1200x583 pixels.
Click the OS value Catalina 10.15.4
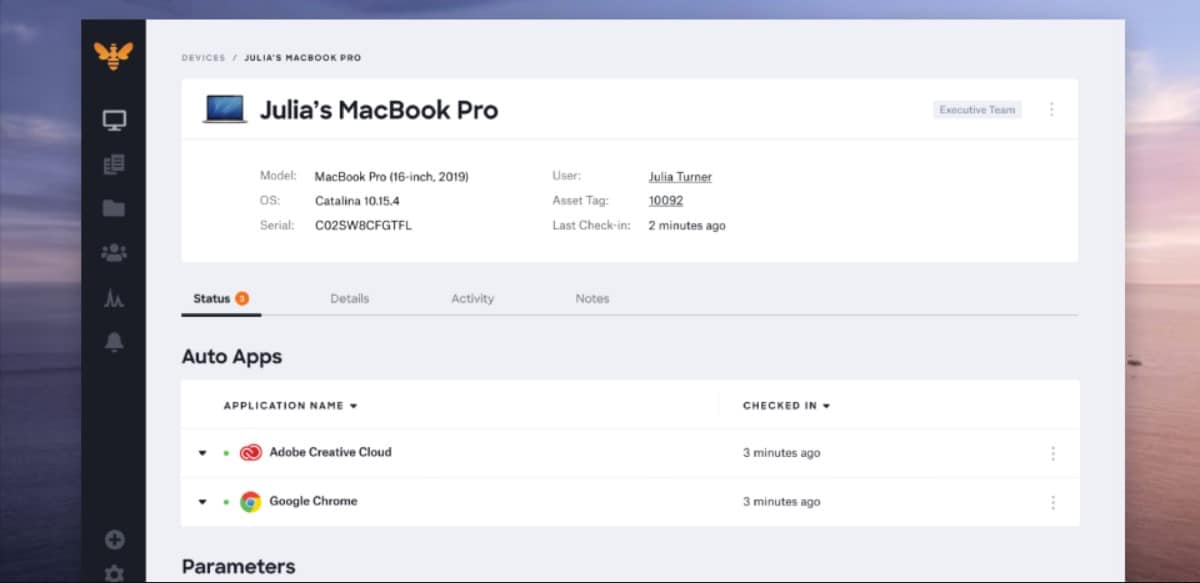(357, 201)
